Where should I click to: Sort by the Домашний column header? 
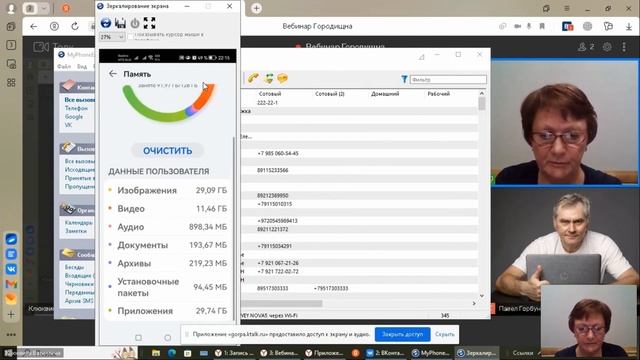(385, 93)
